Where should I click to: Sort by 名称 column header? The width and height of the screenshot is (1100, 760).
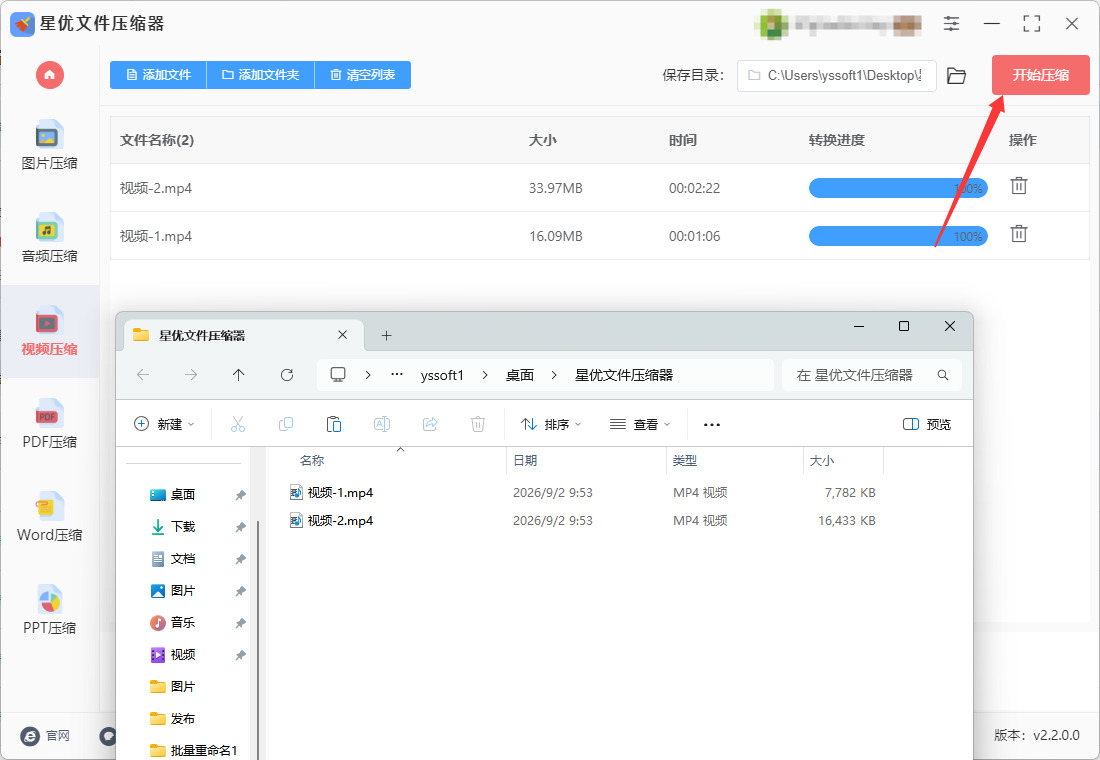pos(312,460)
